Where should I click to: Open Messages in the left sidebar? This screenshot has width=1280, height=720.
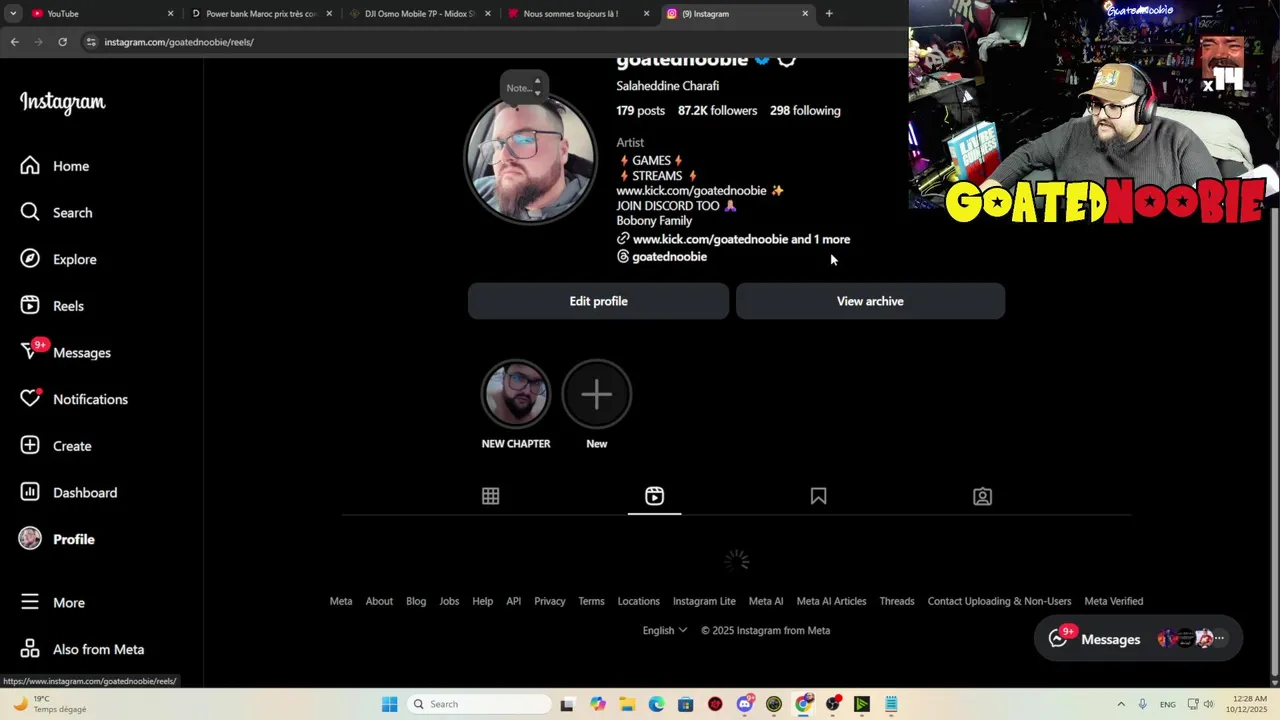click(x=66, y=352)
